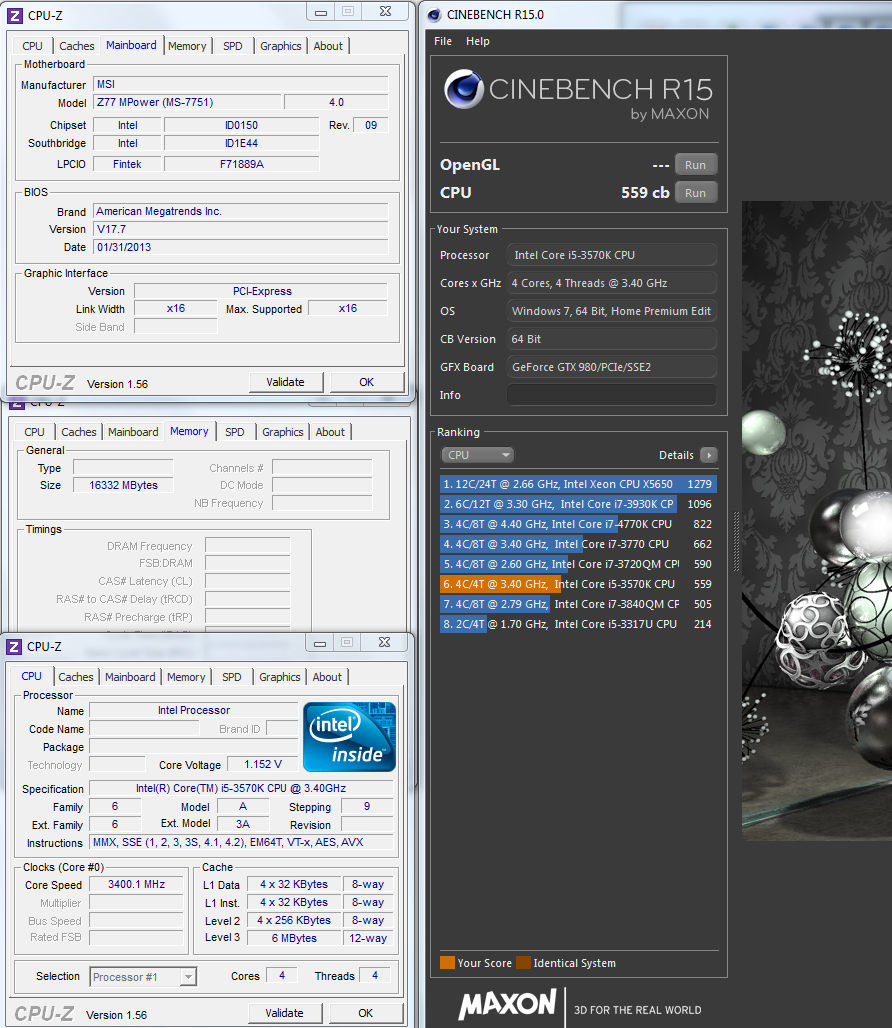Screen dimensions: 892x1028
Task: Open the CPU ranking type dropdown
Action: pyautogui.click(x=477, y=455)
